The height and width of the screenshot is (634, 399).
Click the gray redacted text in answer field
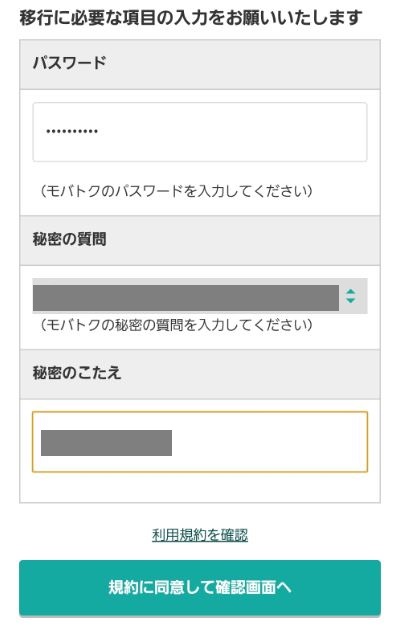(x=106, y=443)
